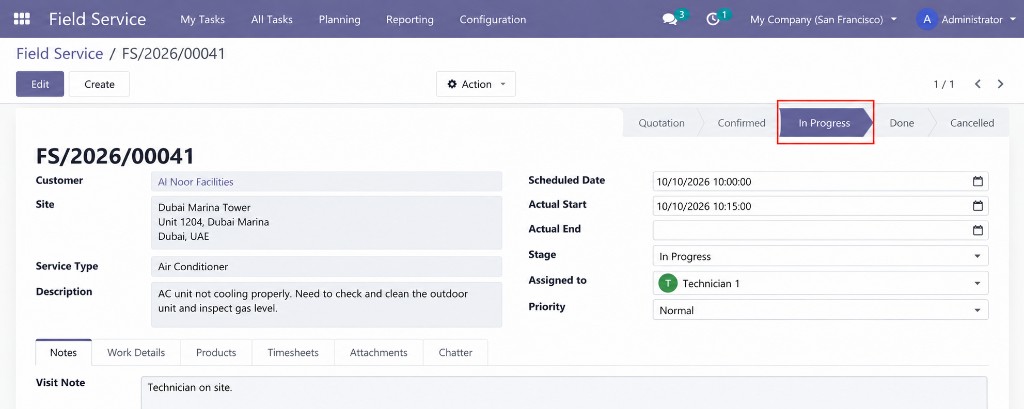Expand the Assigned to dropdown

click(x=820, y=283)
